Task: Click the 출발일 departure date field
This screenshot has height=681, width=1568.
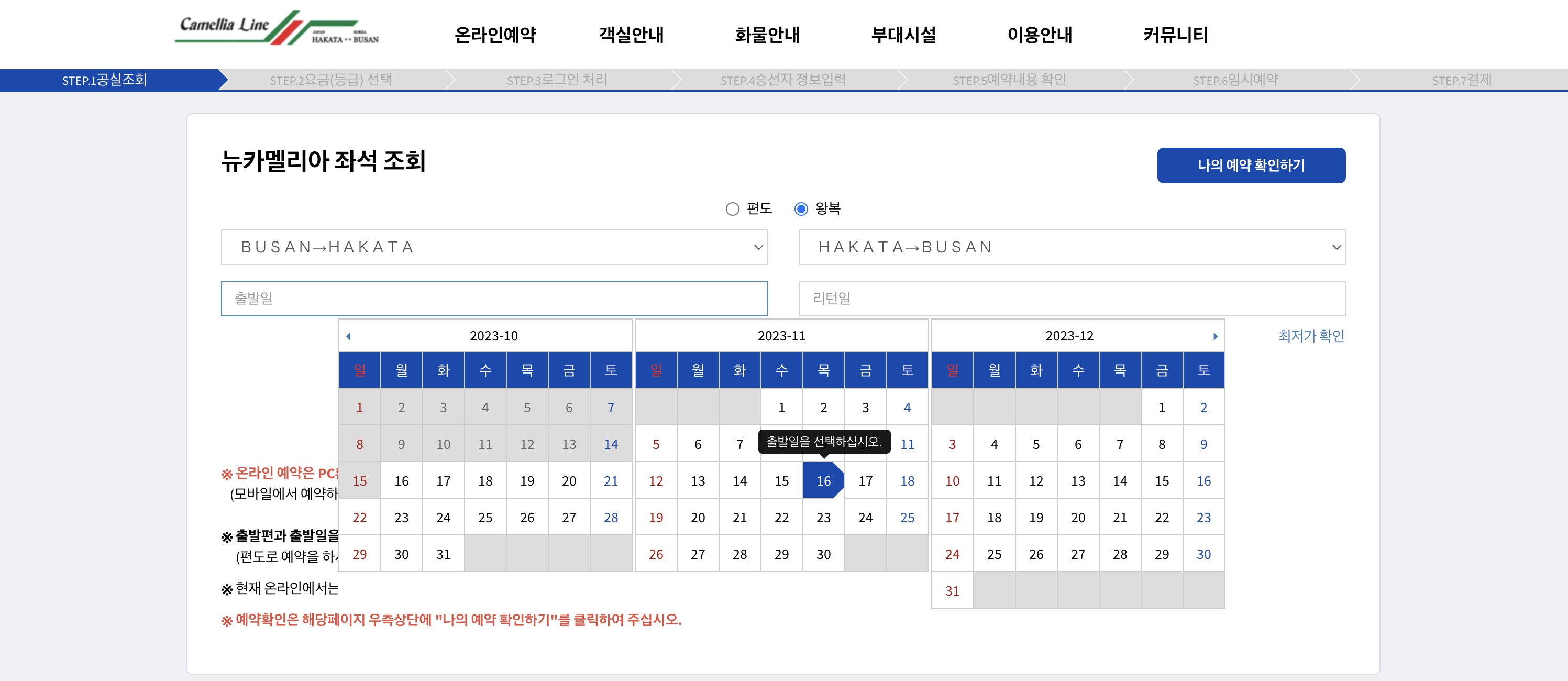Action: (494, 298)
